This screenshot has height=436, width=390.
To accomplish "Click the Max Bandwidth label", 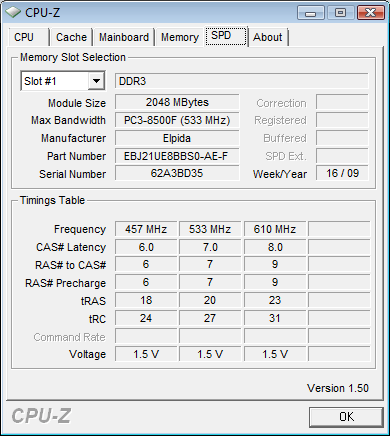I will pos(68,120).
